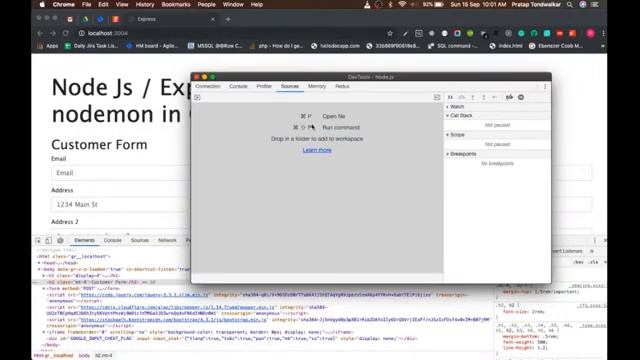Open the Apps bookmark shortcut

coord(48,46)
